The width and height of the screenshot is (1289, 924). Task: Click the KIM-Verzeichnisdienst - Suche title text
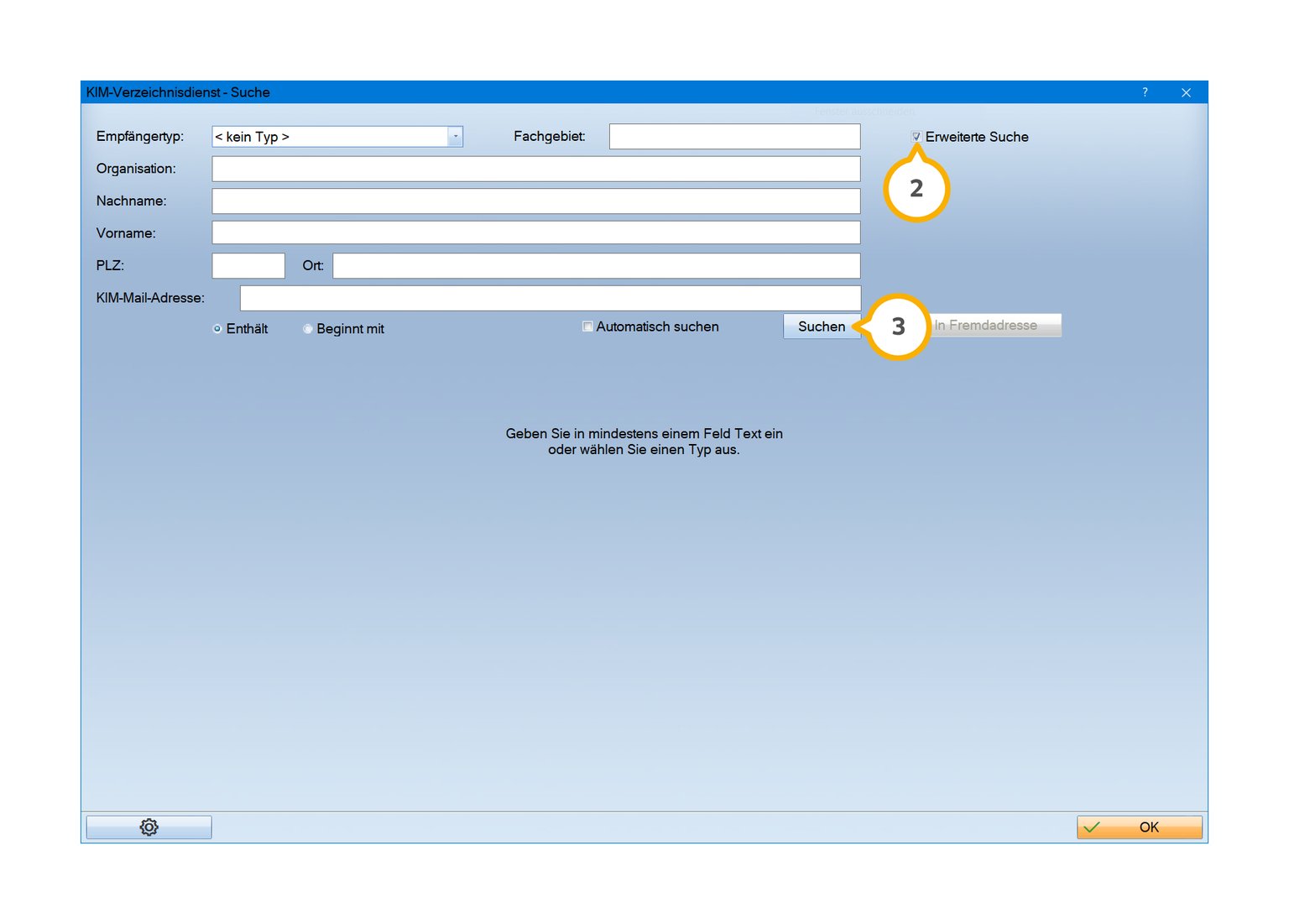[178, 92]
